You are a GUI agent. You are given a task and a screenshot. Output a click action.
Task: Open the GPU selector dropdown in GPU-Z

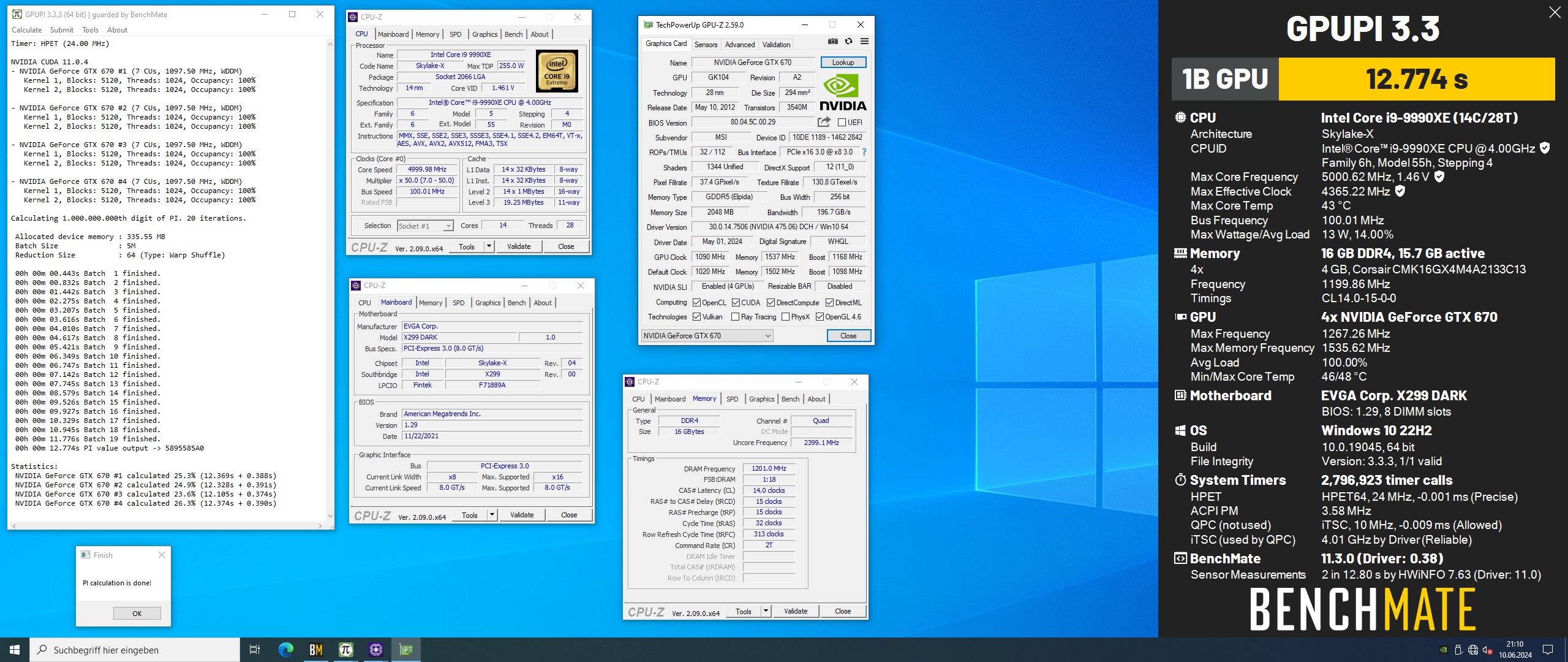pyautogui.click(x=707, y=336)
